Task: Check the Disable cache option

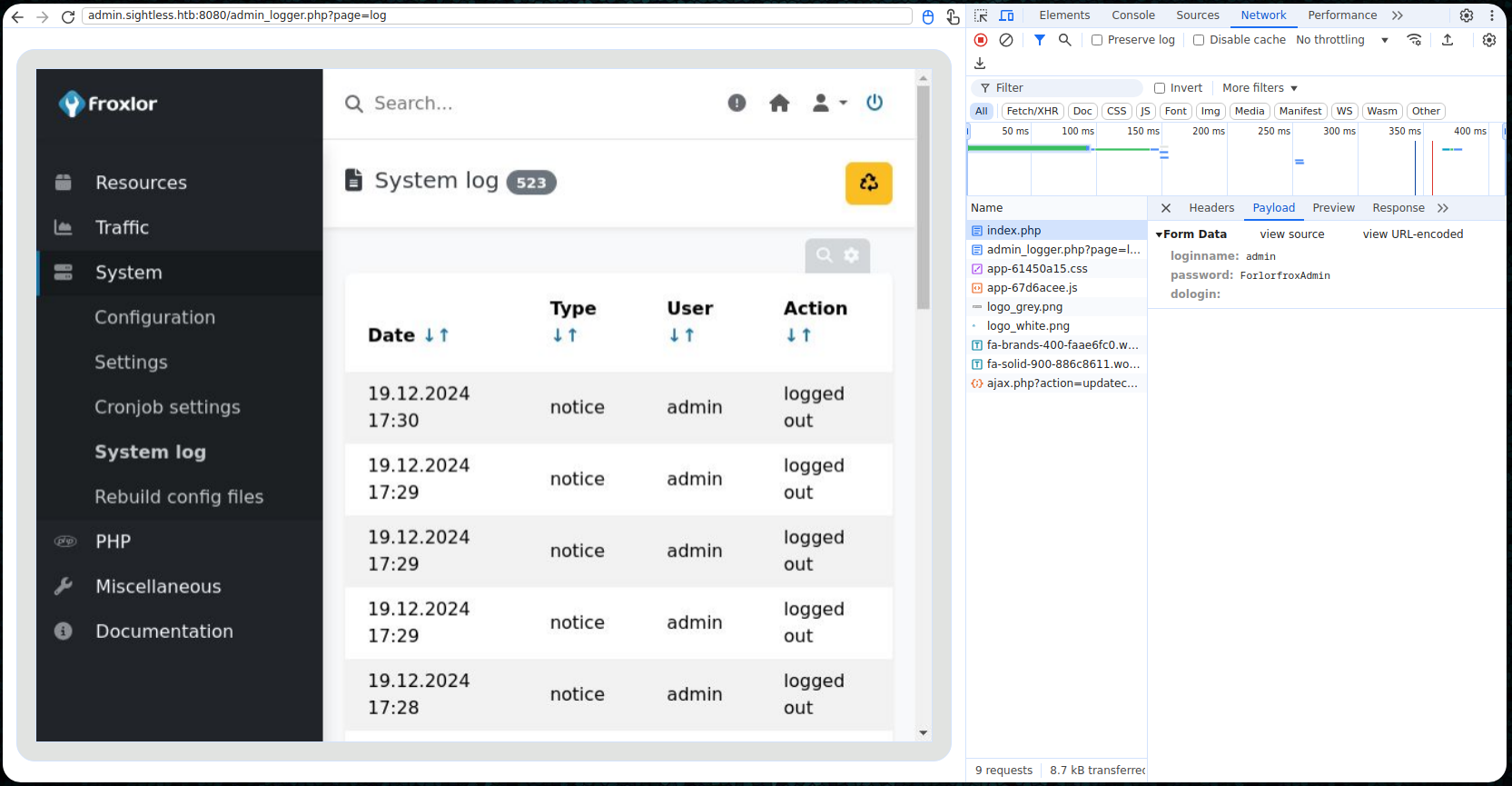Action: point(1199,40)
